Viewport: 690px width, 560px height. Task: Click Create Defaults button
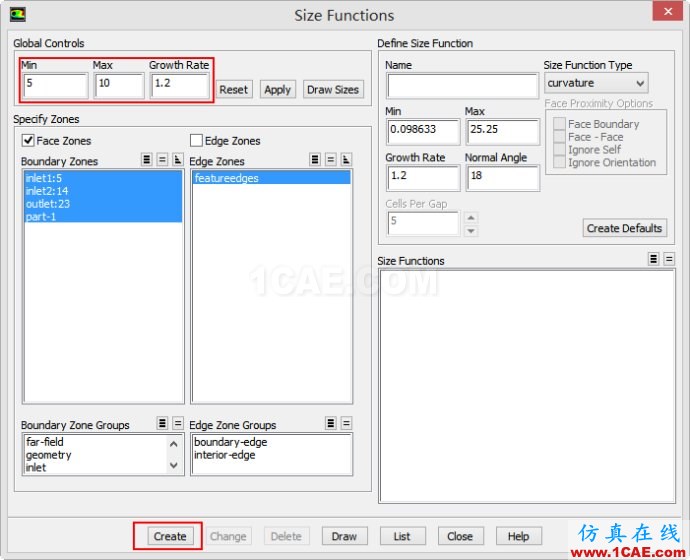pyautogui.click(x=624, y=228)
